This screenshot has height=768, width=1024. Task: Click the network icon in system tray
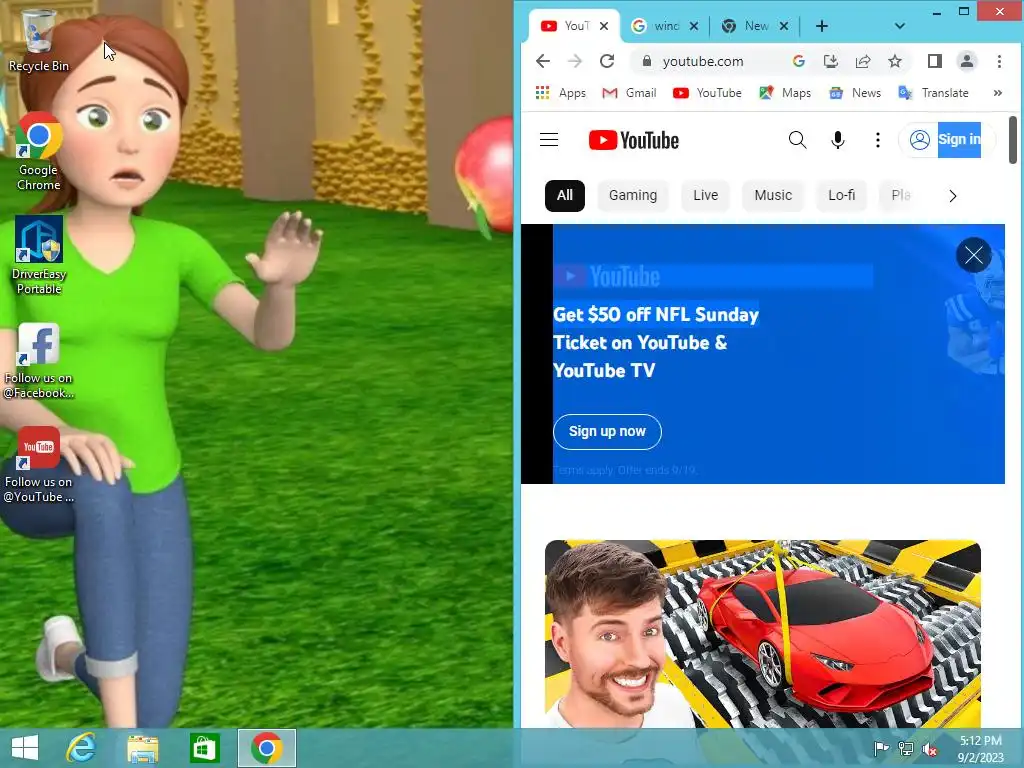906,749
